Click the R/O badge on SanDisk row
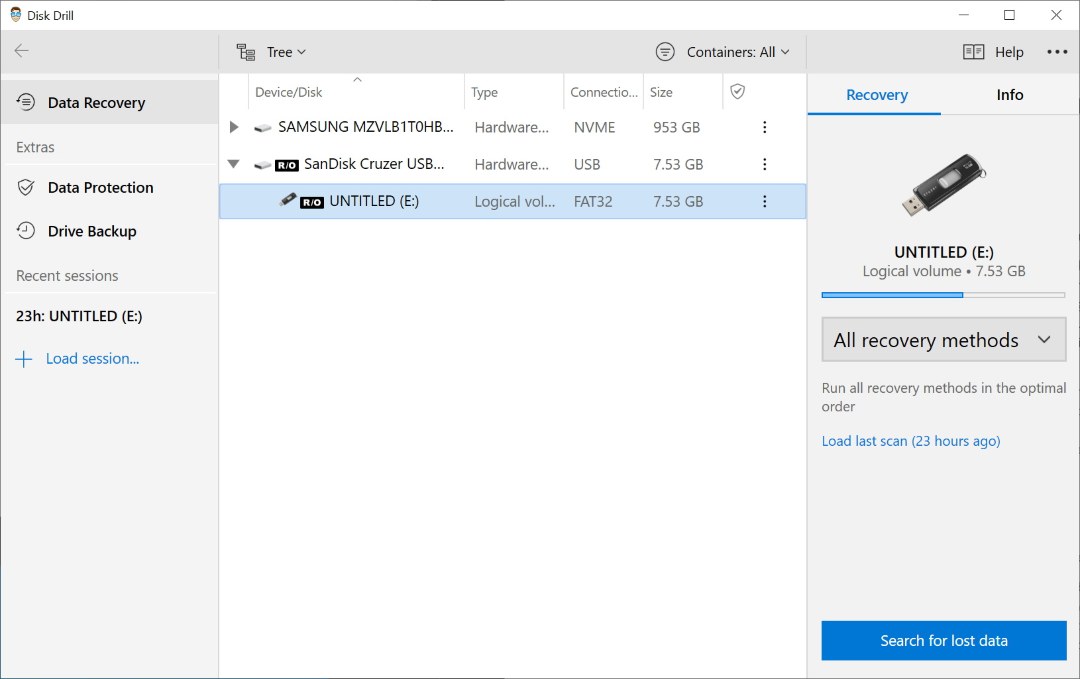The image size is (1080, 679). [287, 165]
